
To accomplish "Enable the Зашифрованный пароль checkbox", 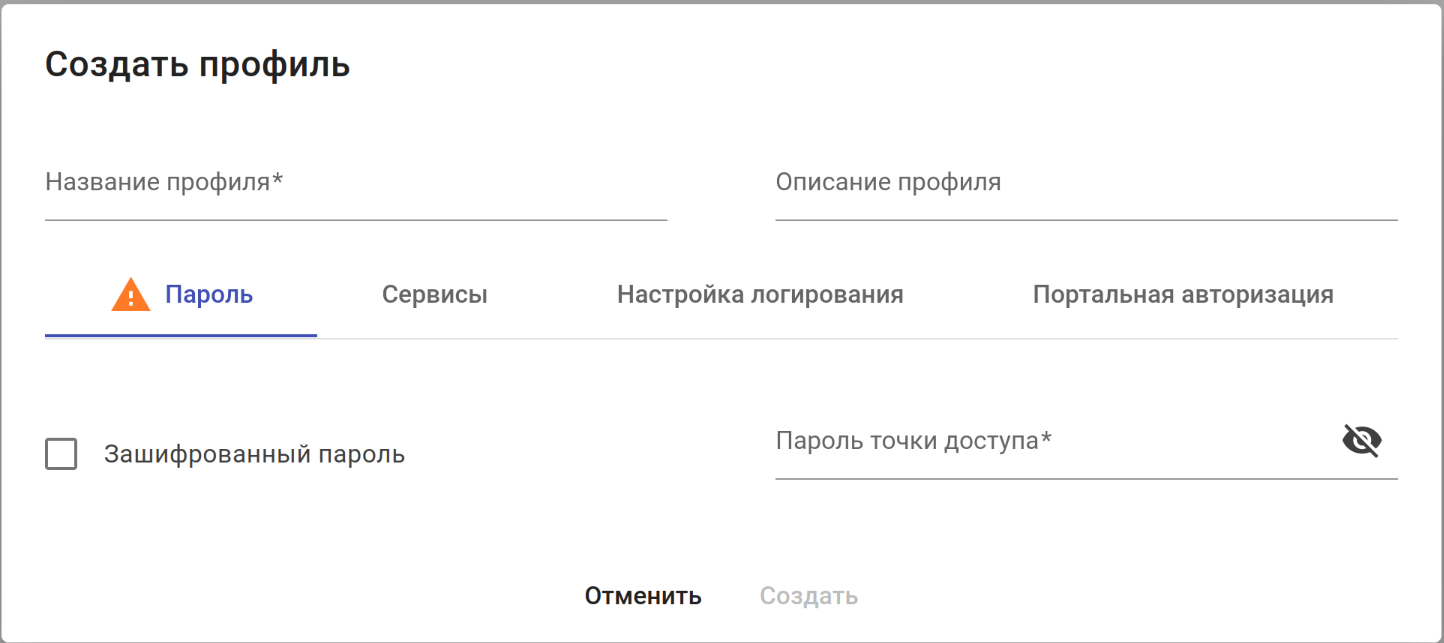I will (x=61, y=454).
